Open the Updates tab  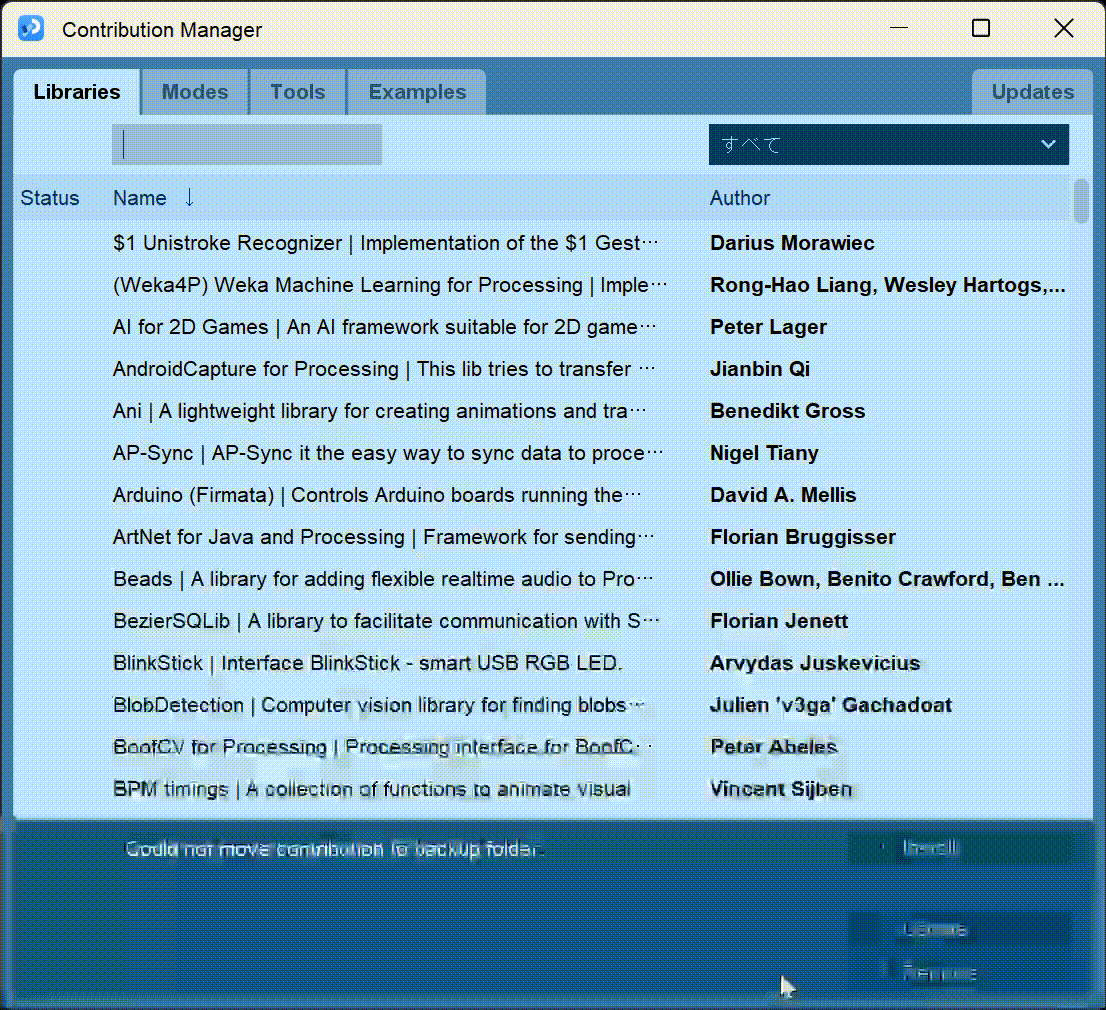click(x=1033, y=92)
